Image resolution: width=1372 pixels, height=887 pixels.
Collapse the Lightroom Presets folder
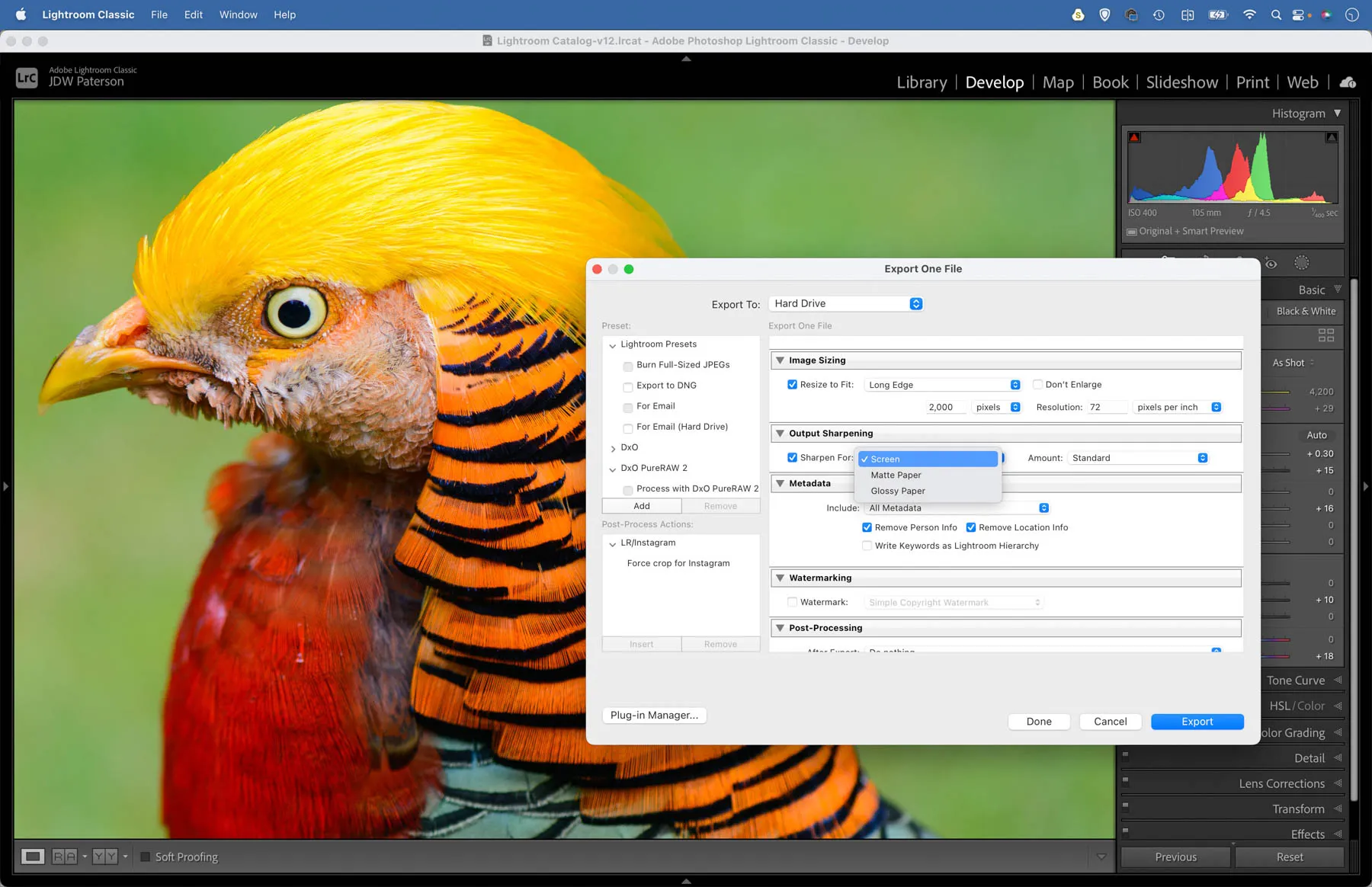(613, 345)
